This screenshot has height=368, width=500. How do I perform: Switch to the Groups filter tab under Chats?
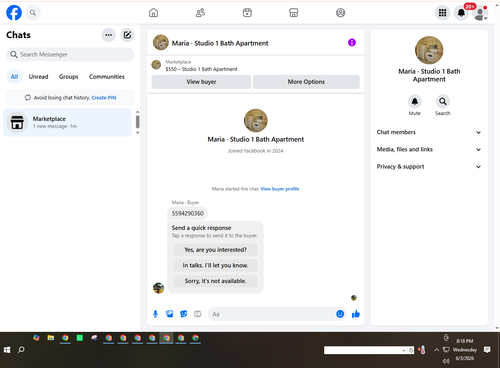tap(68, 77)
